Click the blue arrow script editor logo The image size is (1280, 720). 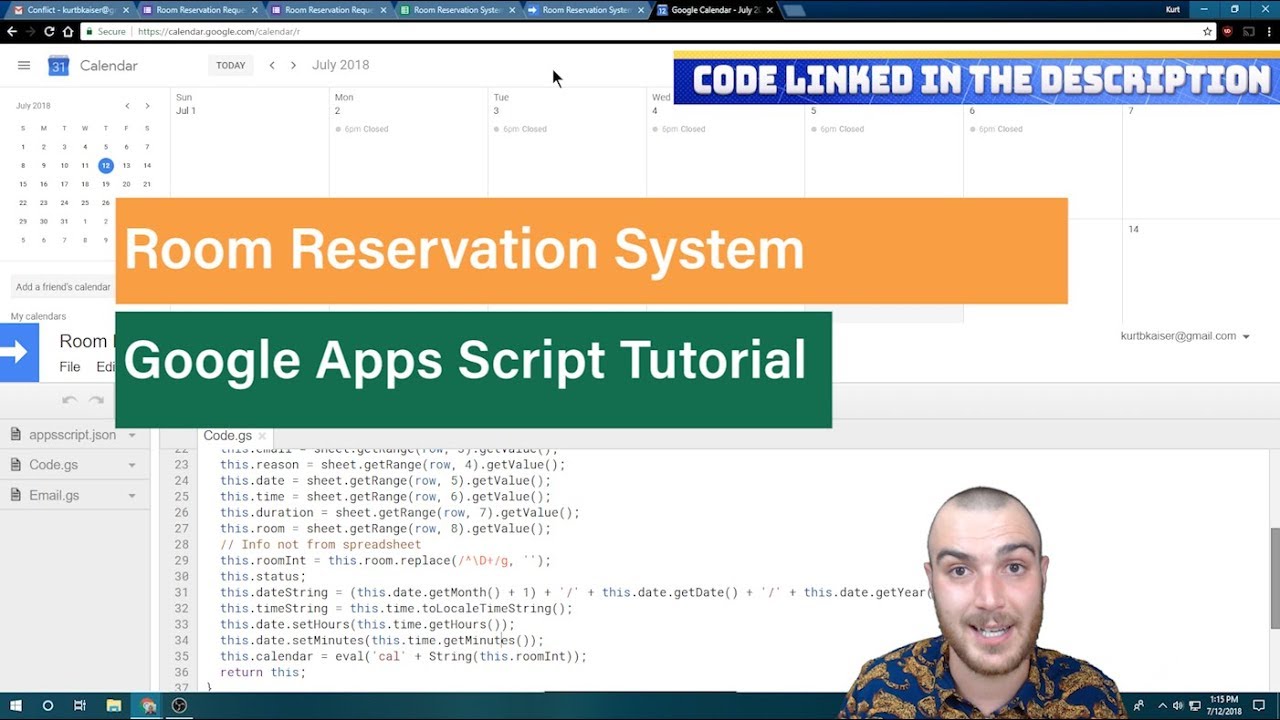click(19, 352)
